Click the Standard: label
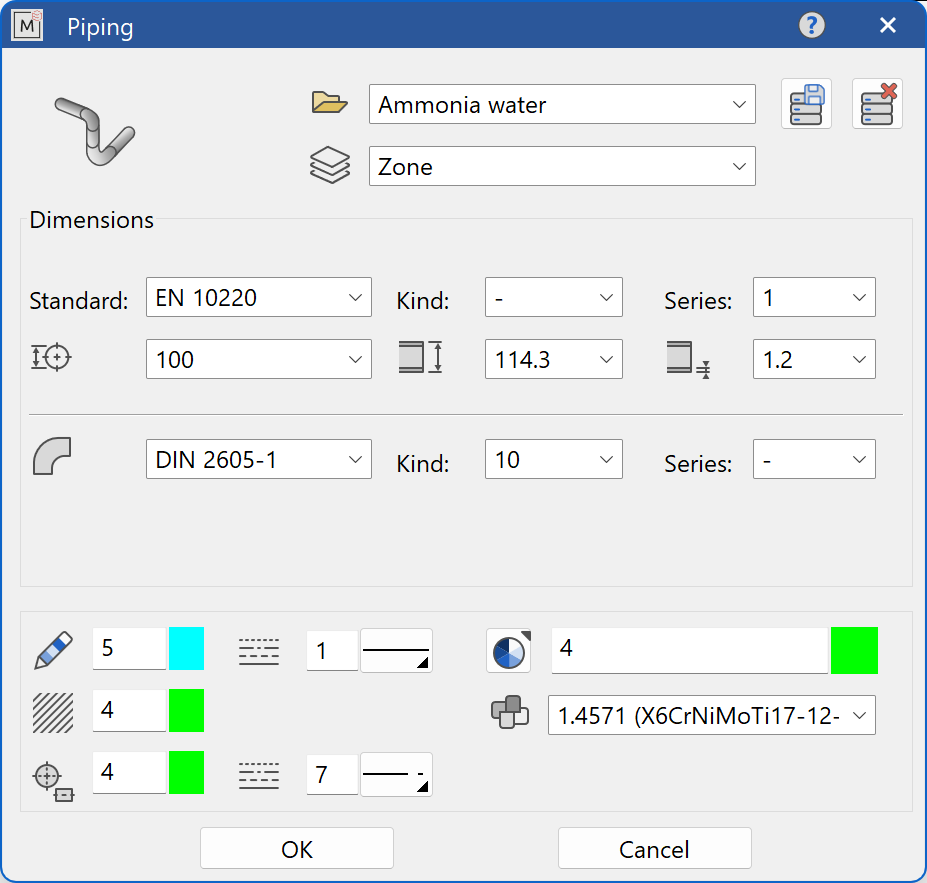This screenshot has width=927, height=883. point(79,301)
